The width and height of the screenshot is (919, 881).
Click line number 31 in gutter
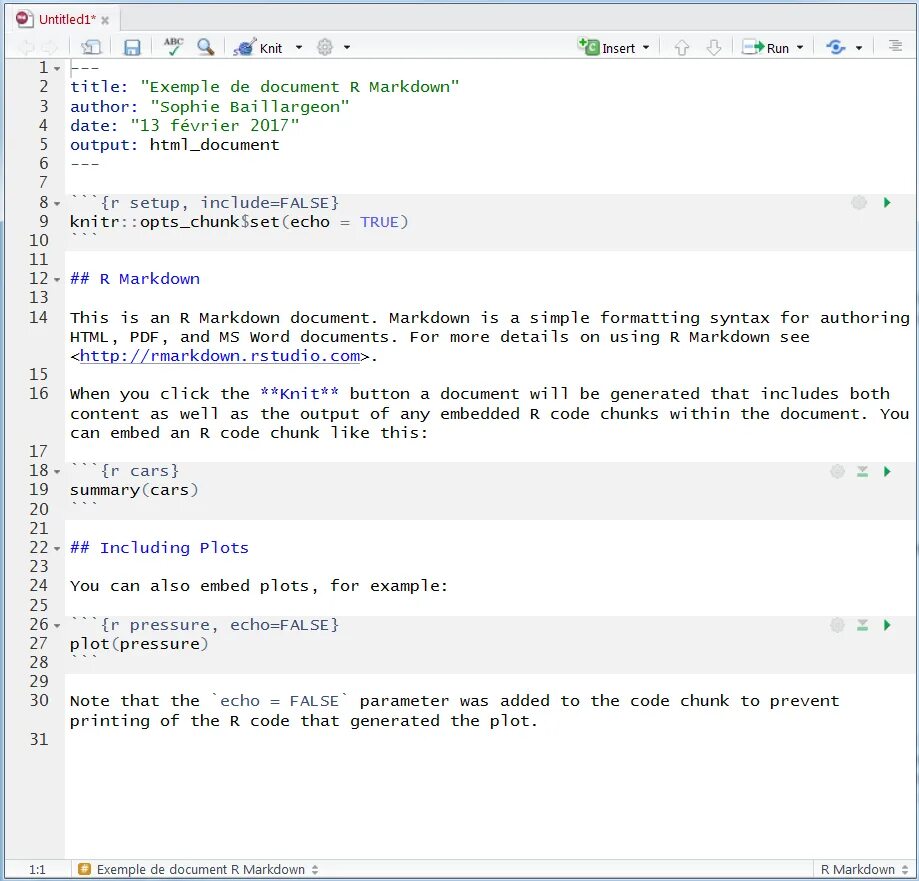pos(39,740)
